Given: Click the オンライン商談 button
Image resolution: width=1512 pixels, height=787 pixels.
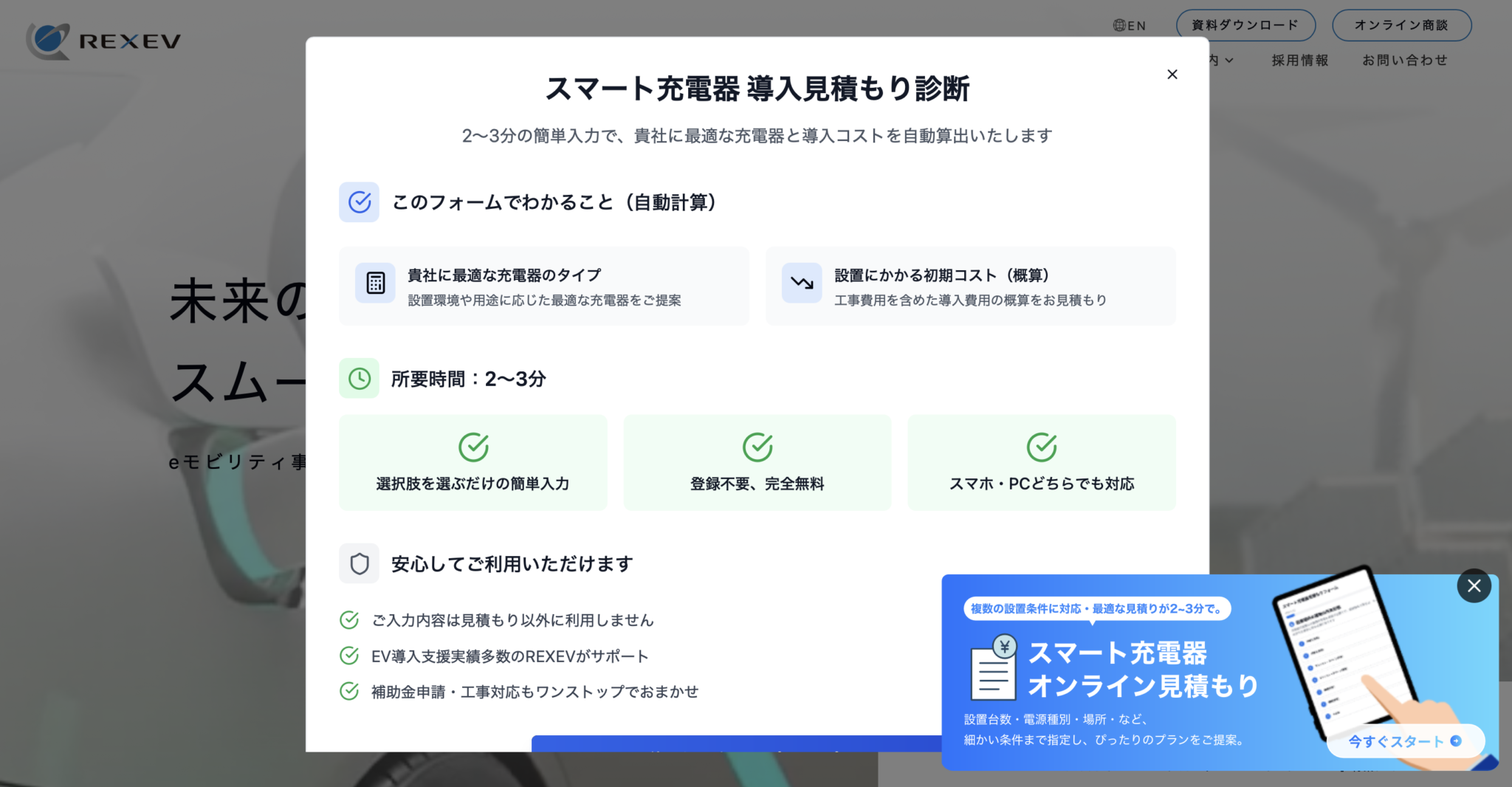Looking at the screenshot, I should coord(1401,24).
